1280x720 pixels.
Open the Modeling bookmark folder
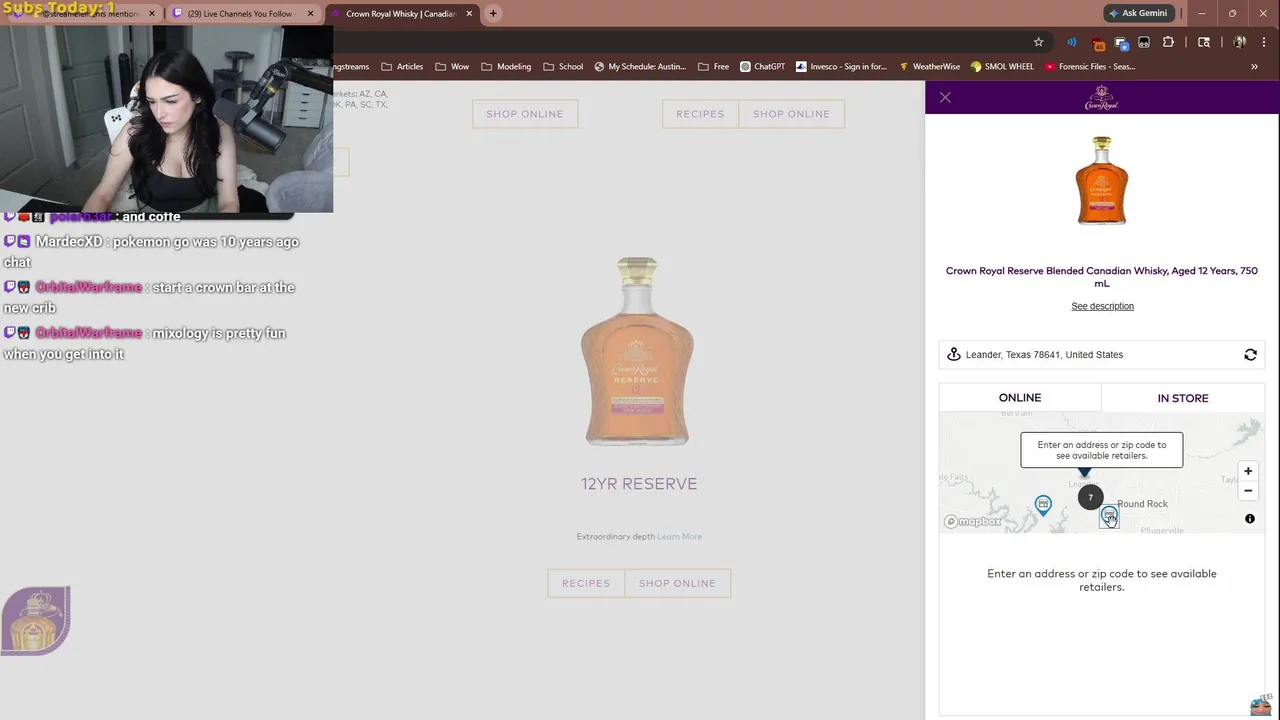coord(506,66)
